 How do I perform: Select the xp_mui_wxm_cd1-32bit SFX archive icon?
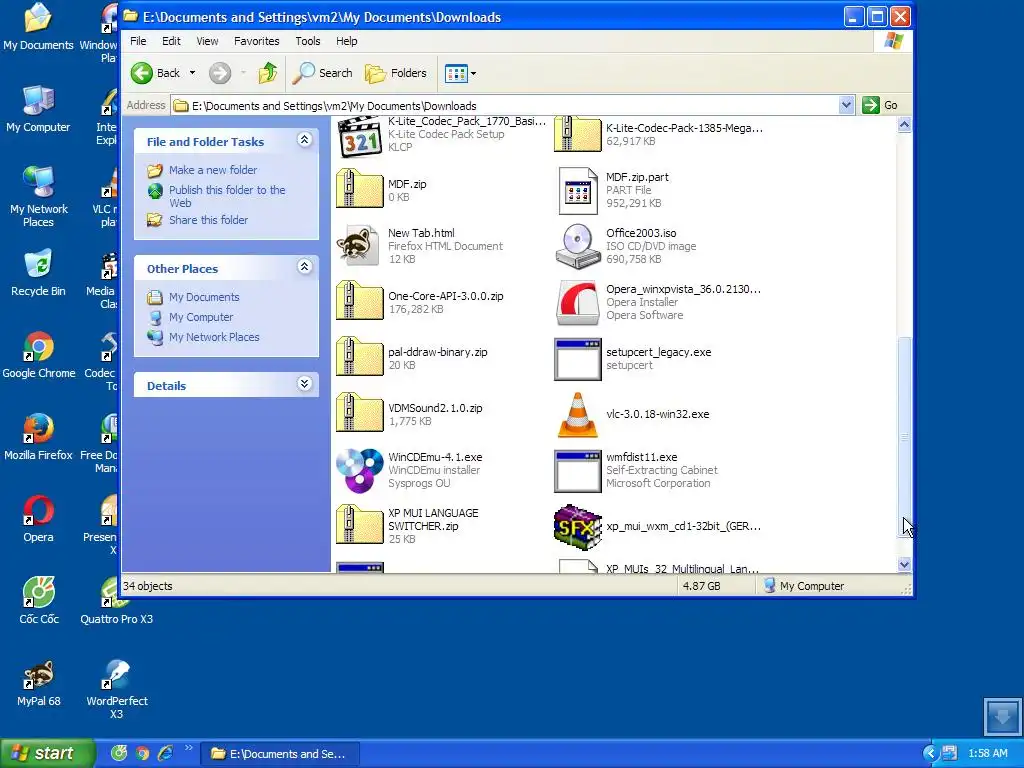pyautogui.click(x=577, y=526)
